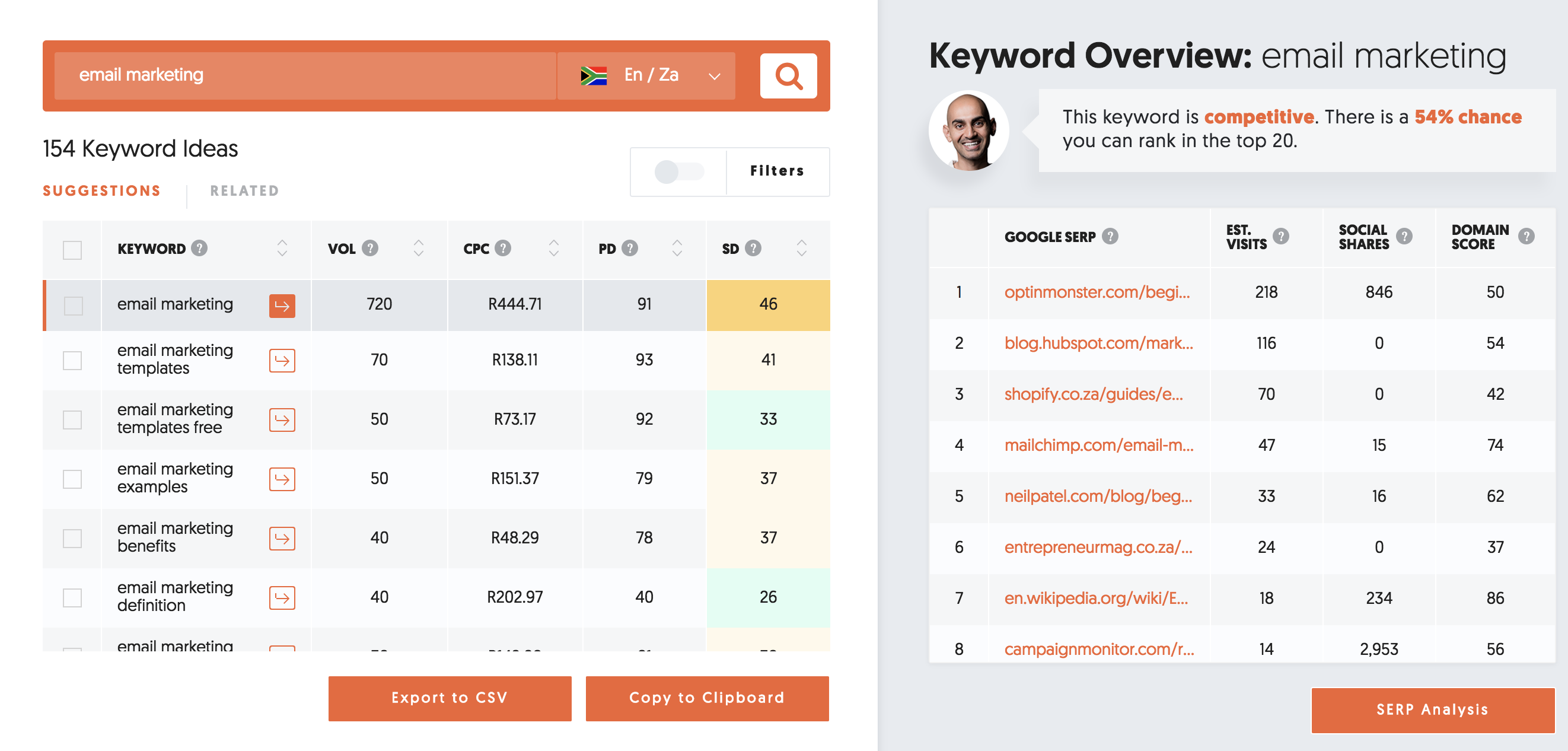Viewport: 1568px width, 751px height.
Task: Click social shares value 2,953
Action: click(1379, 650)
